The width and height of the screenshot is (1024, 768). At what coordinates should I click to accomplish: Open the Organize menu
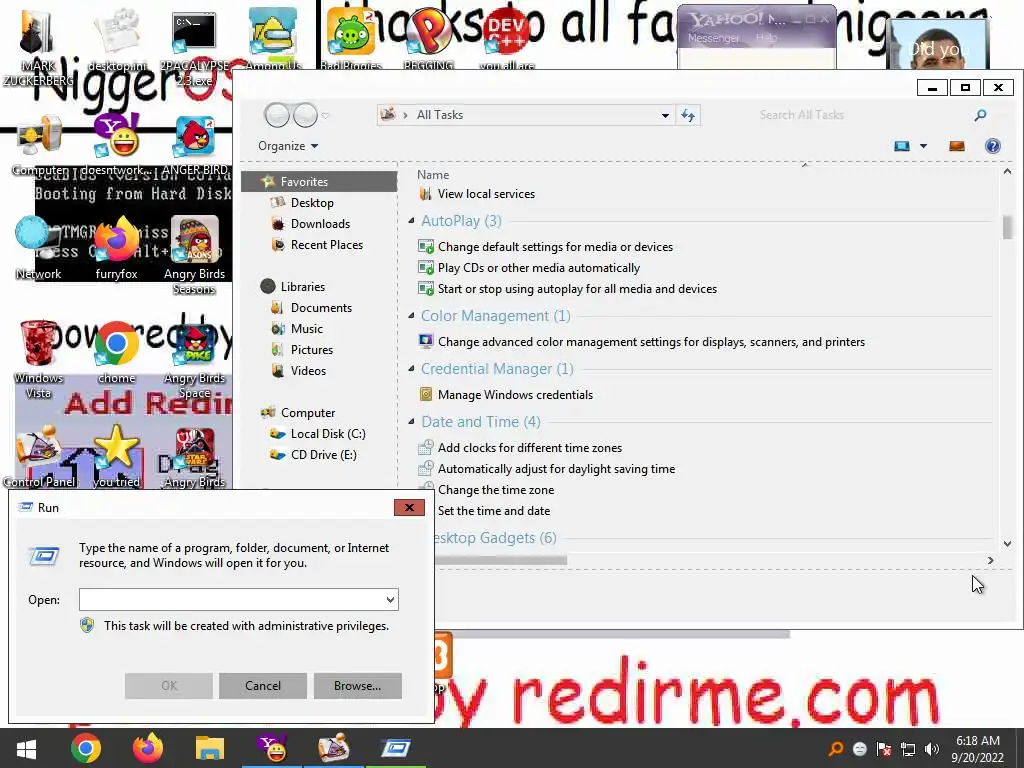click(288, 146)
